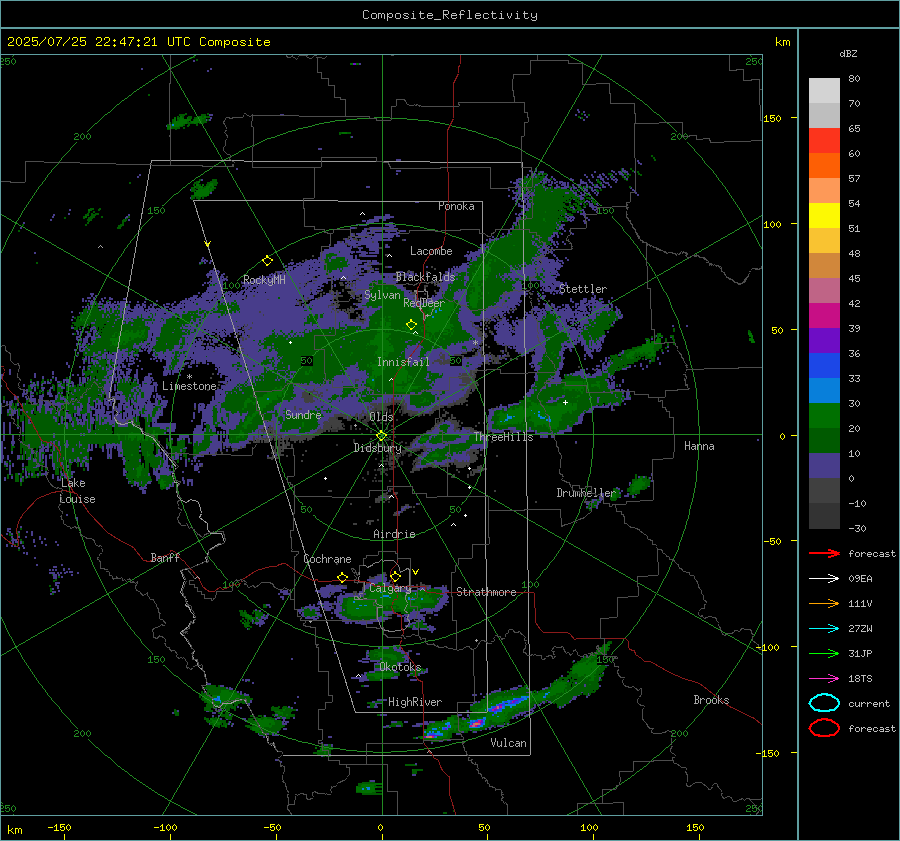Image resolution: width=900 pixels, height=841 pixels.
Task: Click the mauve pink 45 dBZ swatch
Action: 824,290
